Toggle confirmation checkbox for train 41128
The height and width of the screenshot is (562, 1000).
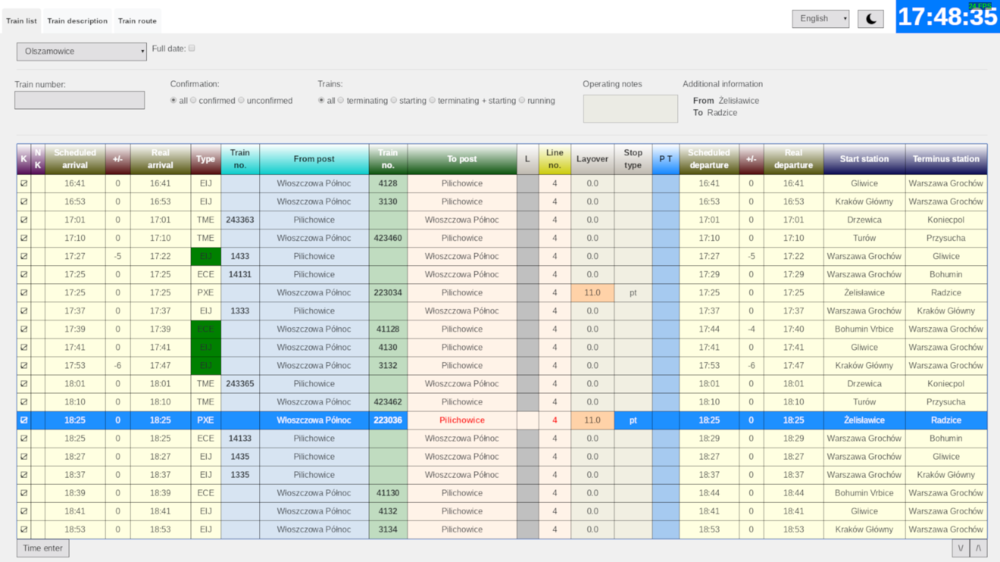(24, 329)
